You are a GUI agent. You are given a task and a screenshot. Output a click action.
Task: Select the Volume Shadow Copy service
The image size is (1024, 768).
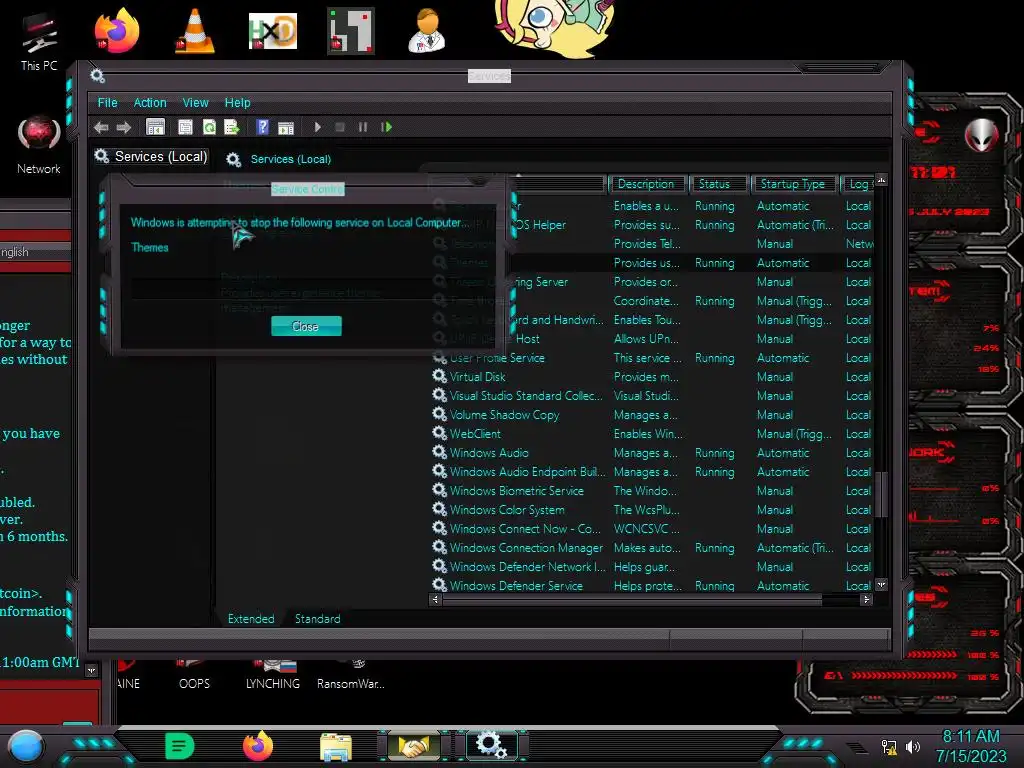(653, 415)
